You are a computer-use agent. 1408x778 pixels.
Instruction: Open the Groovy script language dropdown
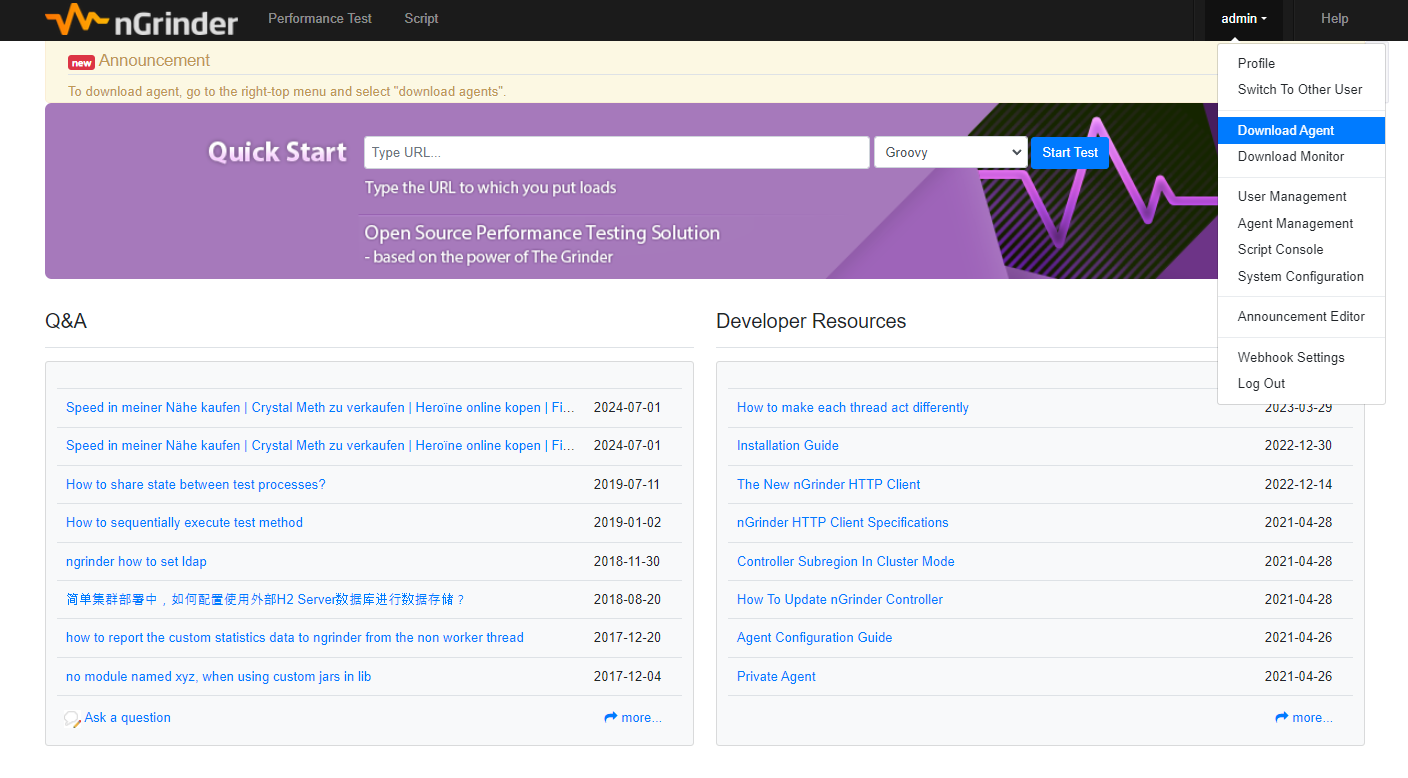point(950,152)
